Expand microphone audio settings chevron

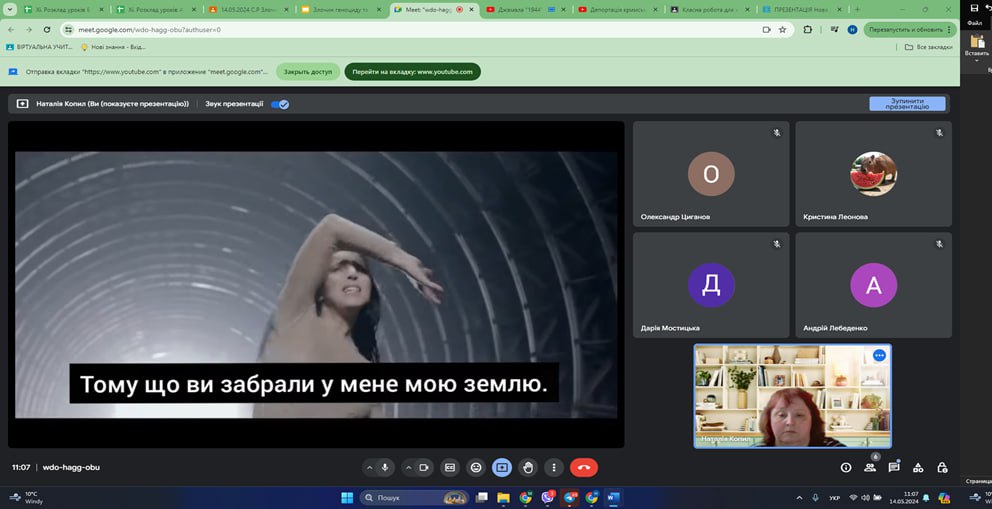click(369, 468)
